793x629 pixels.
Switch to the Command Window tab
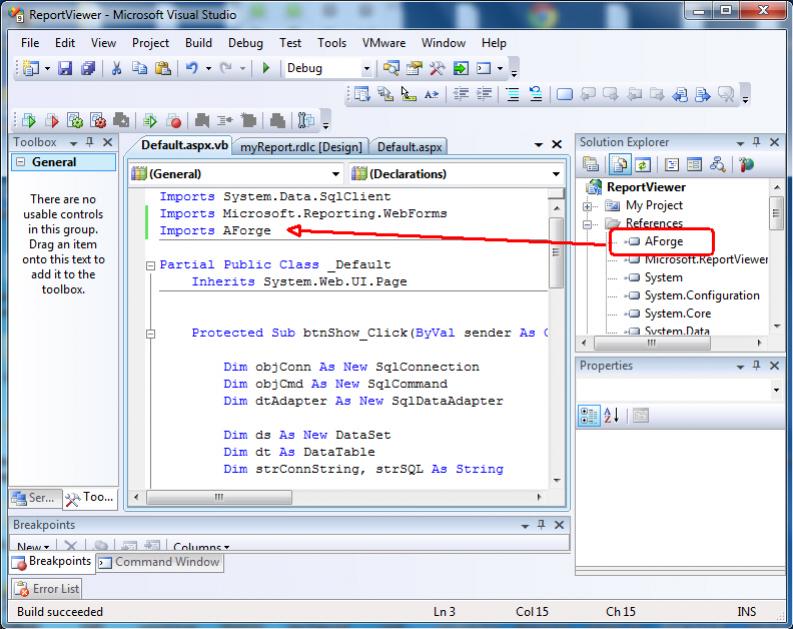(159, 562)
